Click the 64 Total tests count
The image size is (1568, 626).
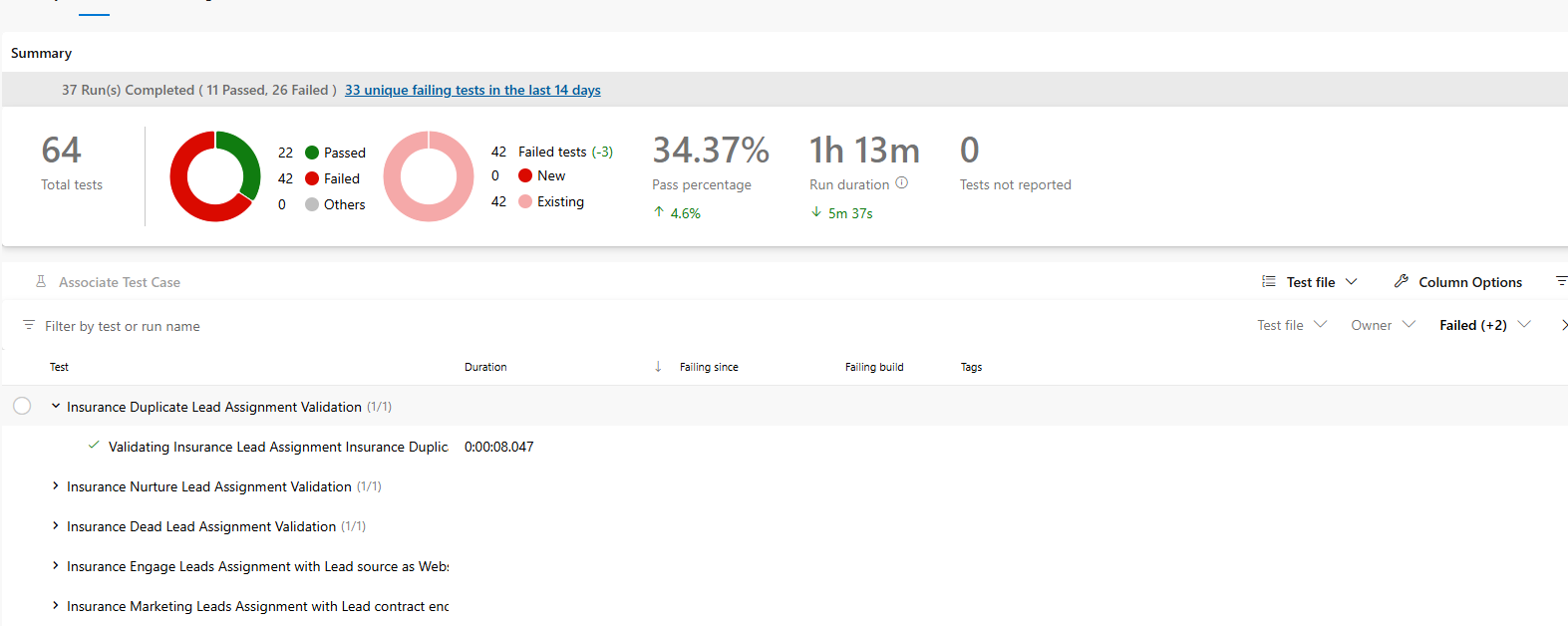click(x=62, y=151)
